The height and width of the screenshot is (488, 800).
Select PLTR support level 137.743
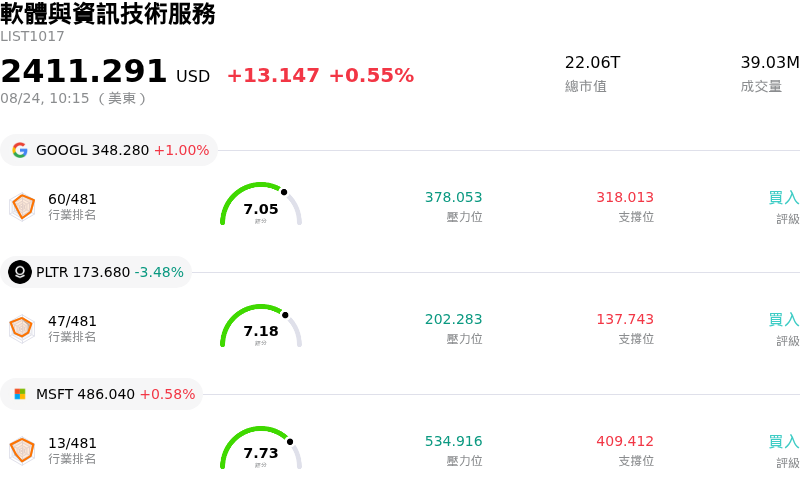tap(625, 319)
